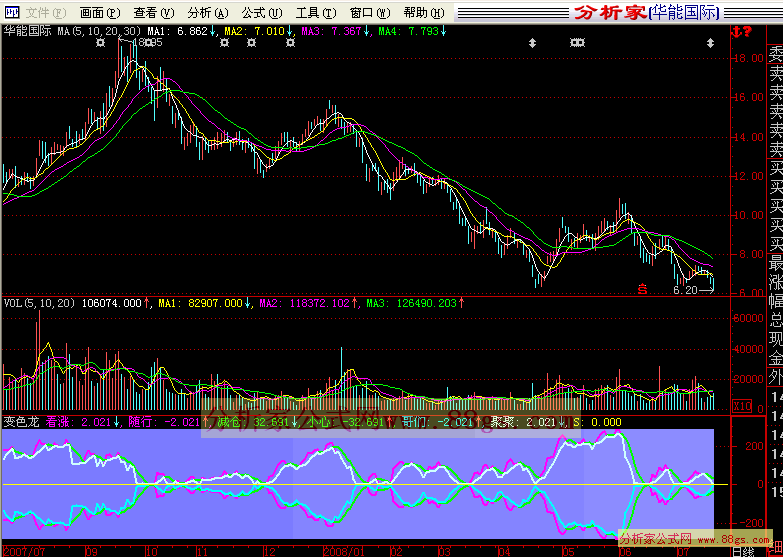This screenshot has width=783, height=557.
Task: Open the 窗口(W) menu
Action: [x=370, y=12]
